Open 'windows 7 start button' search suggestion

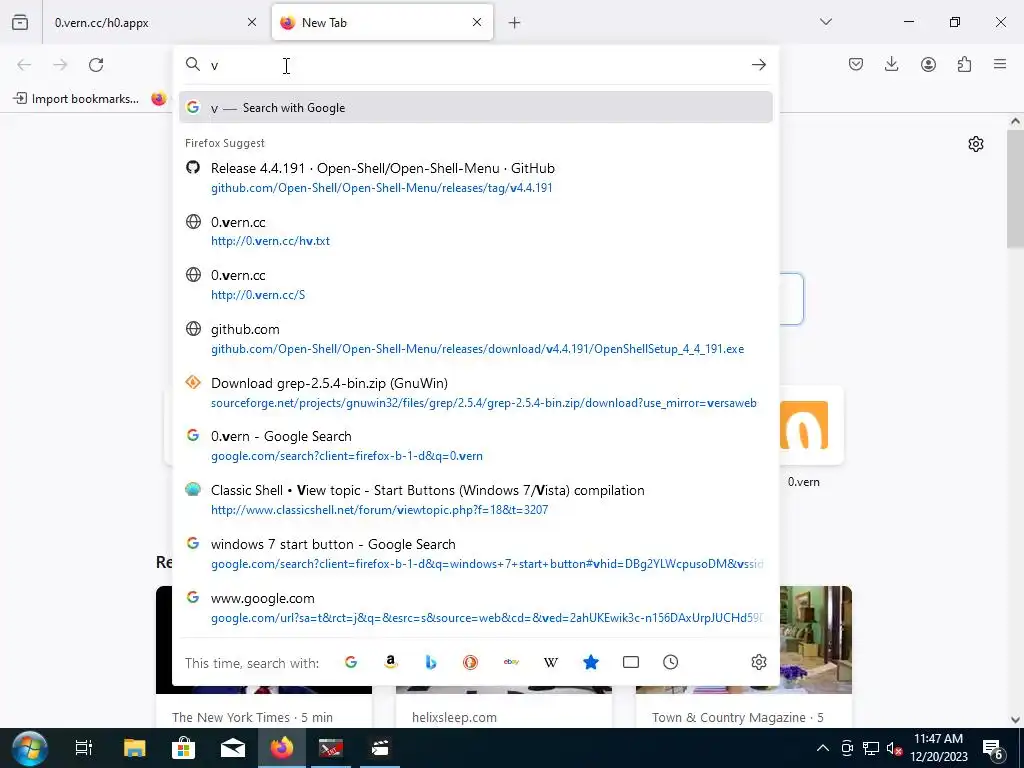(475, 554)
